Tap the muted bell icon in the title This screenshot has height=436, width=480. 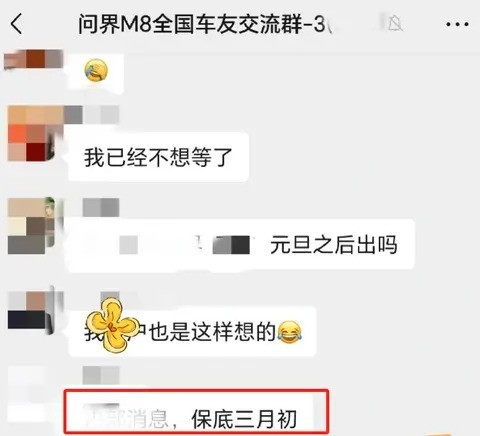point(395,23)
